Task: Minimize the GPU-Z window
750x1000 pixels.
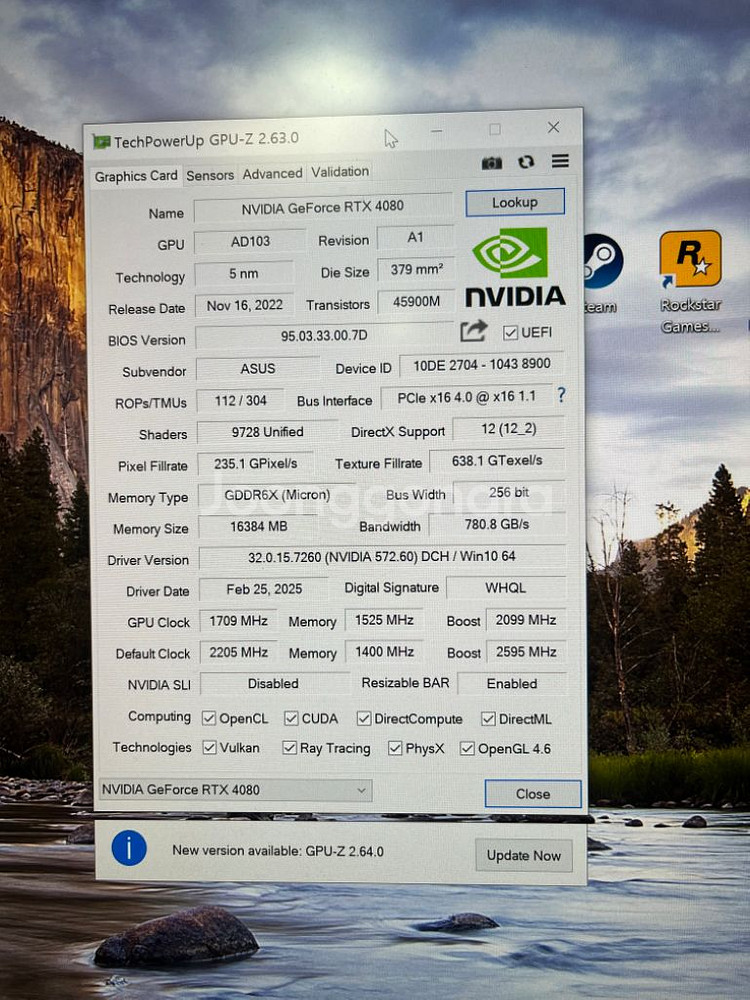Action: pyautogui.click(x=437, y=131)
